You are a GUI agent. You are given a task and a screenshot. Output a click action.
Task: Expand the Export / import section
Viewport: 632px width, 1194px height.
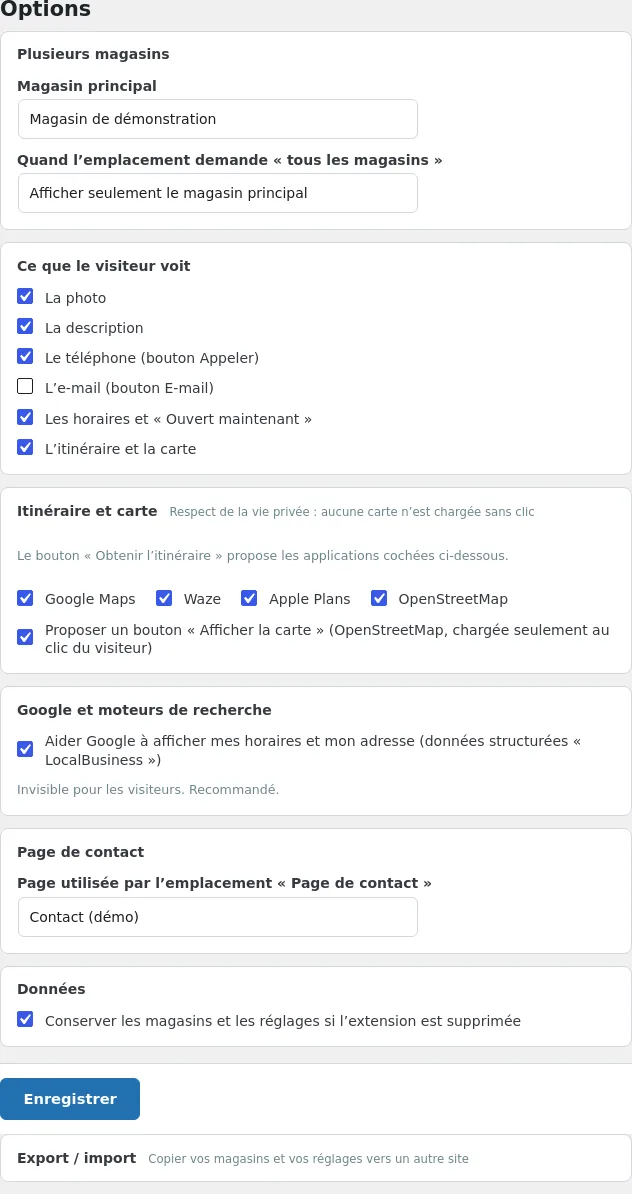pos(316,1158)
